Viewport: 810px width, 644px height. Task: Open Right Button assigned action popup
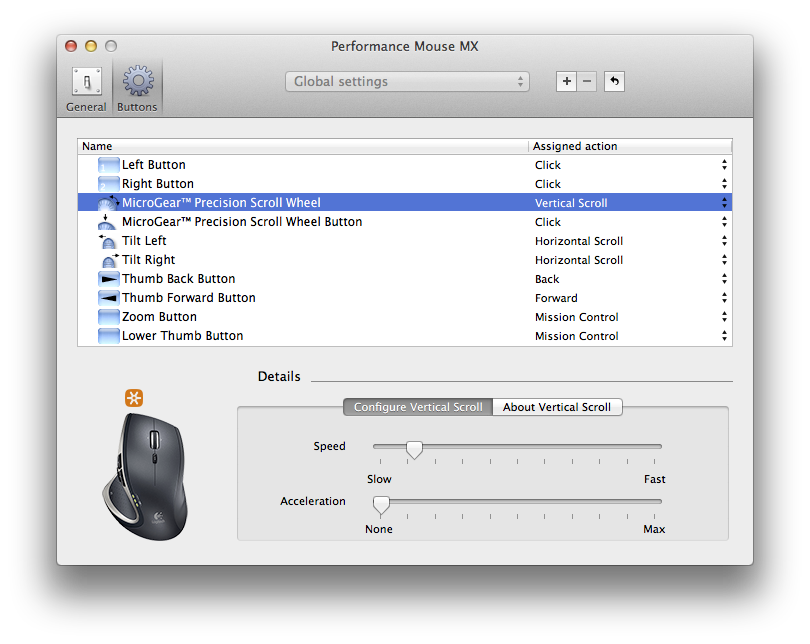(x=724, y=184)
